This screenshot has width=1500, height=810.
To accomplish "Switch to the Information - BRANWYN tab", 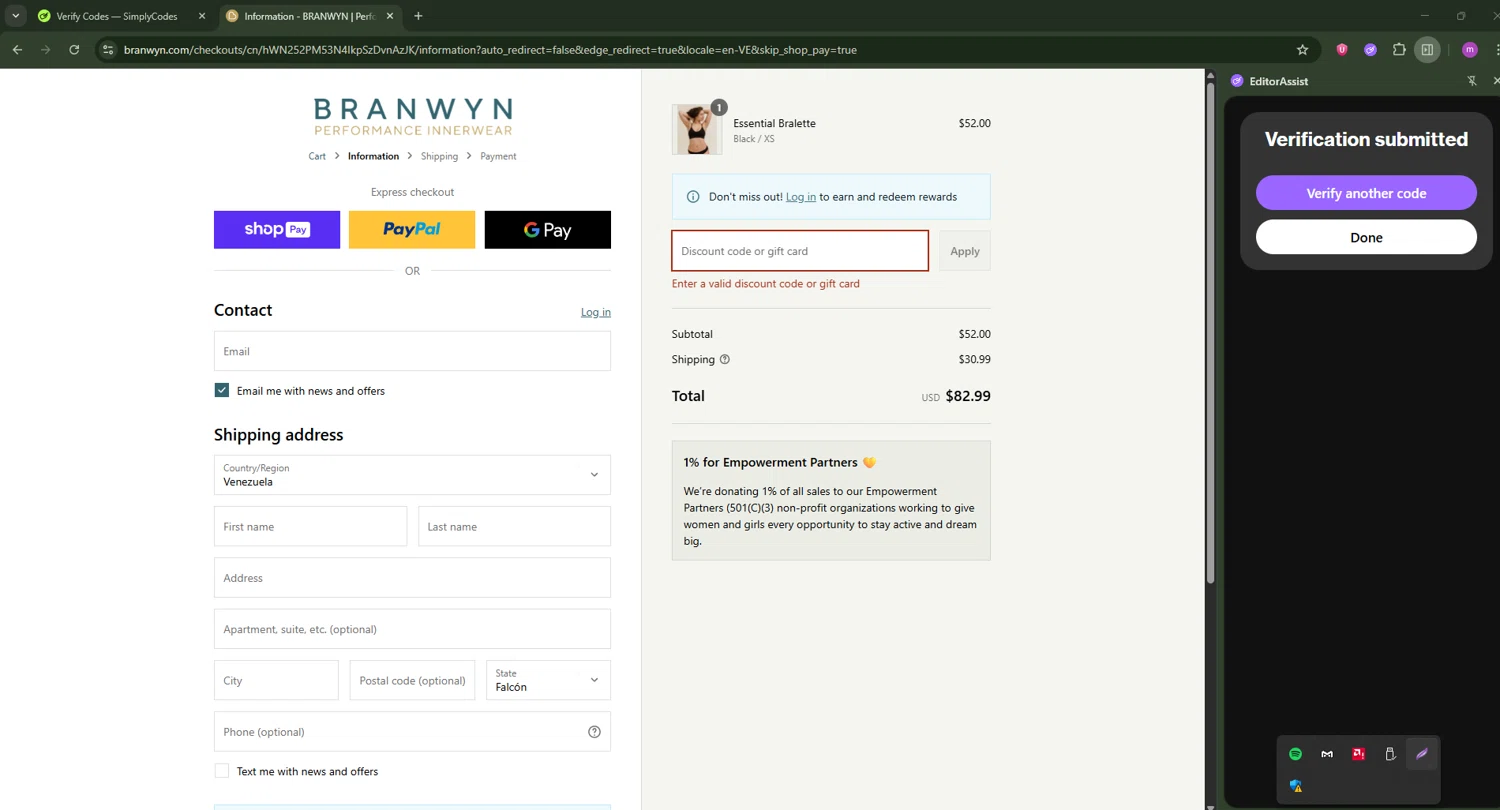I will tap(310, 16).
